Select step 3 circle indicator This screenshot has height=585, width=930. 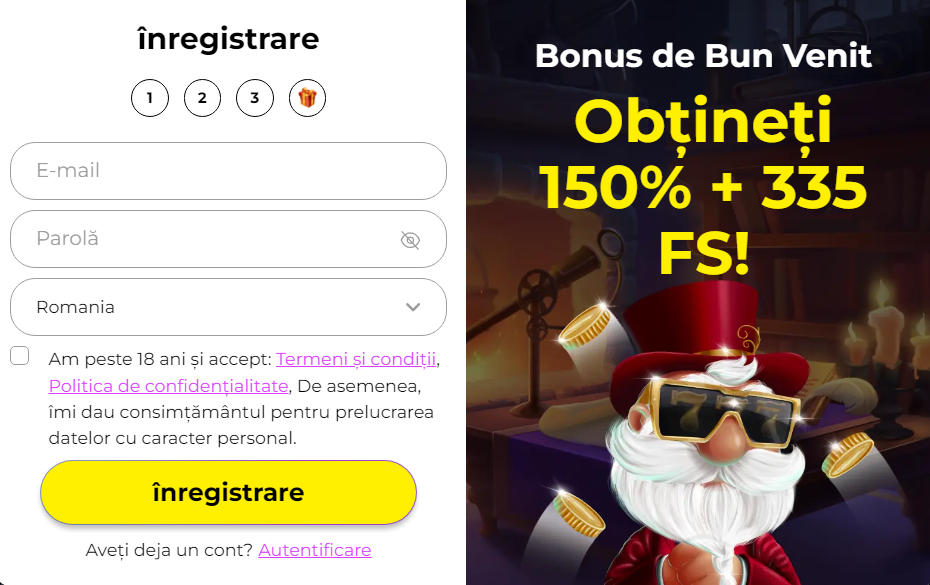[x=254, y=98]
